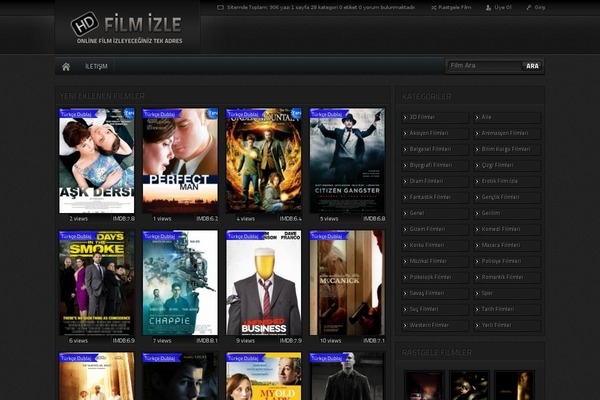Open the Üye Ol link
600x400 pixels.
[498, 7]
